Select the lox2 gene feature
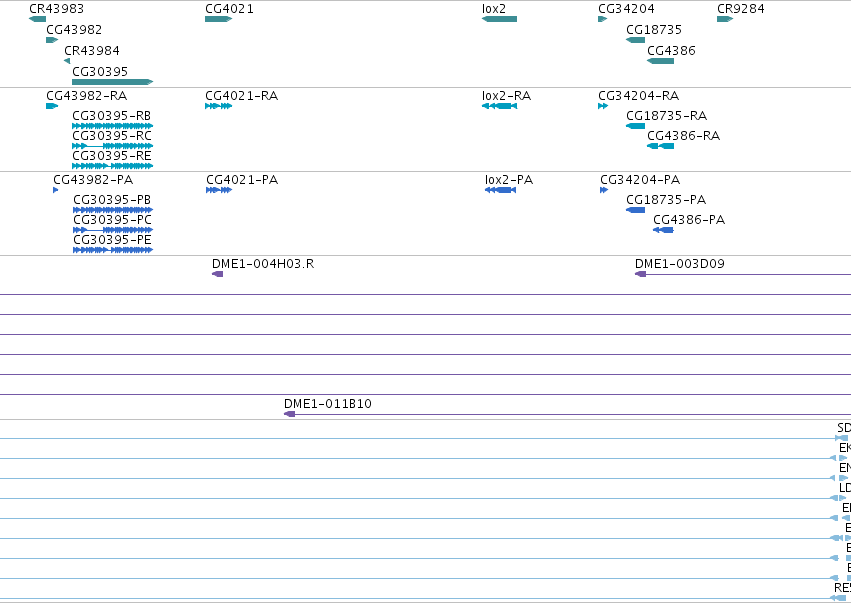This screenshot has width=851, height=603. coord(499,19)
